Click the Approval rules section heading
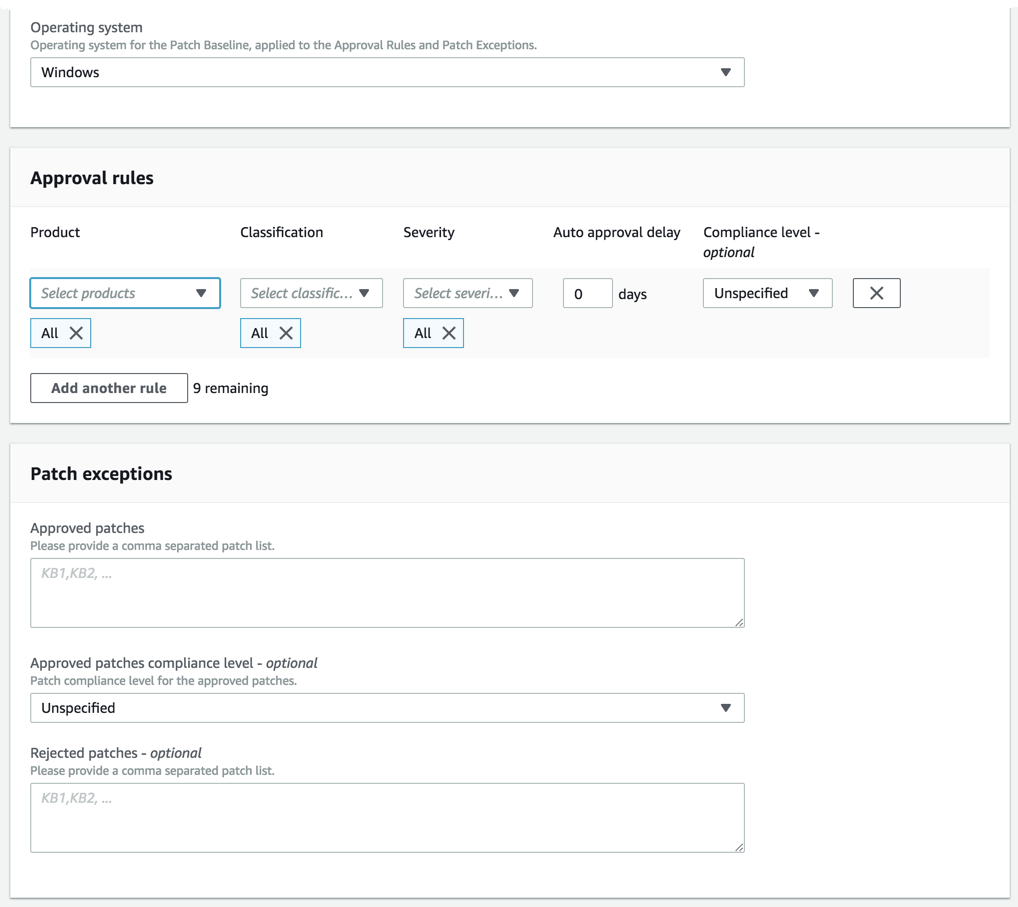 tap(92, 178)
